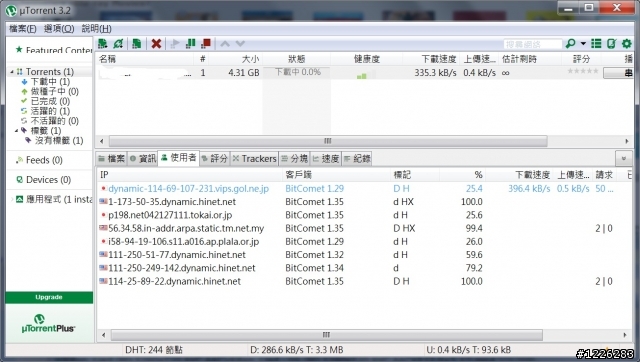Viewport: 640px width, 362px height.
Task: Select Torrents (1) in sidebar
Action: point(50,71)
